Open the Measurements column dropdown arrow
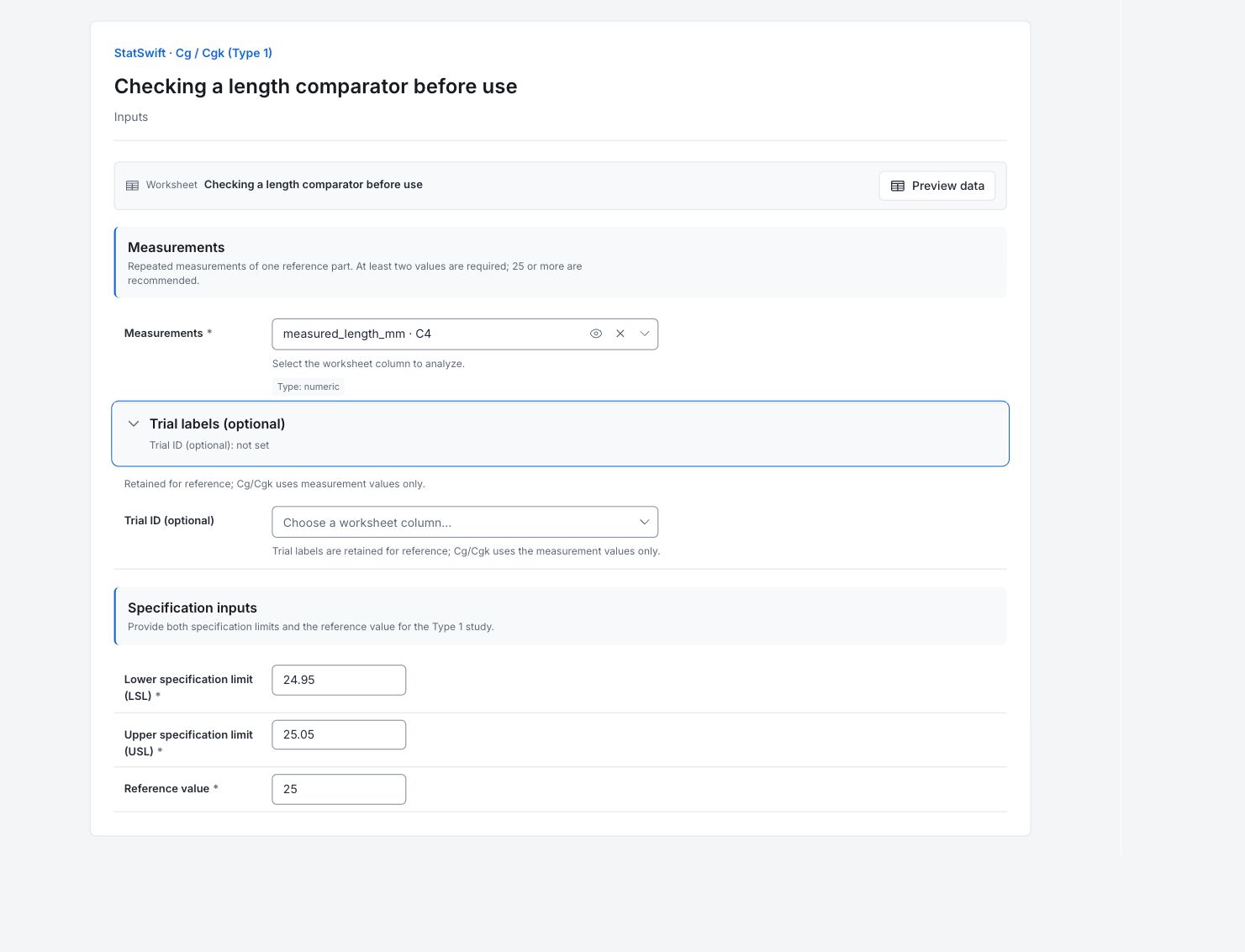The image size is (1245, 952). [645, 334]
